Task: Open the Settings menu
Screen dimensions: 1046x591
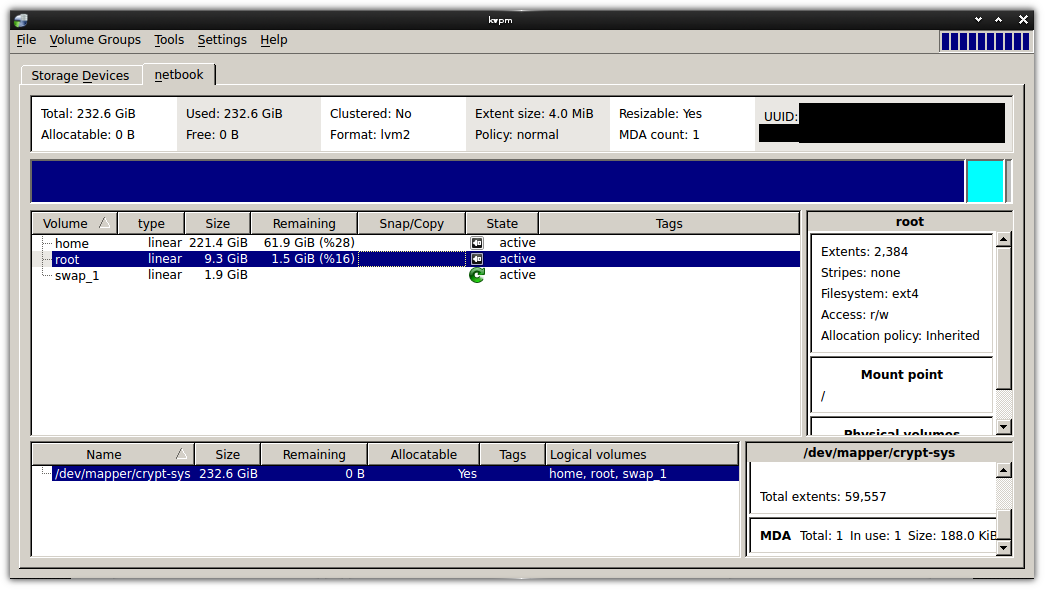Action: (x=221, y=40)
